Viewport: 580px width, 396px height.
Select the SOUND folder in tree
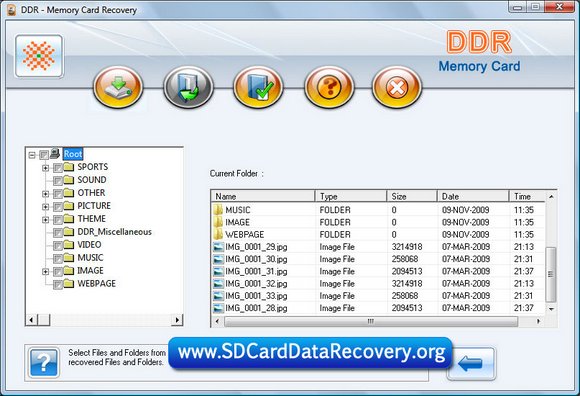[x=92, y=180]
